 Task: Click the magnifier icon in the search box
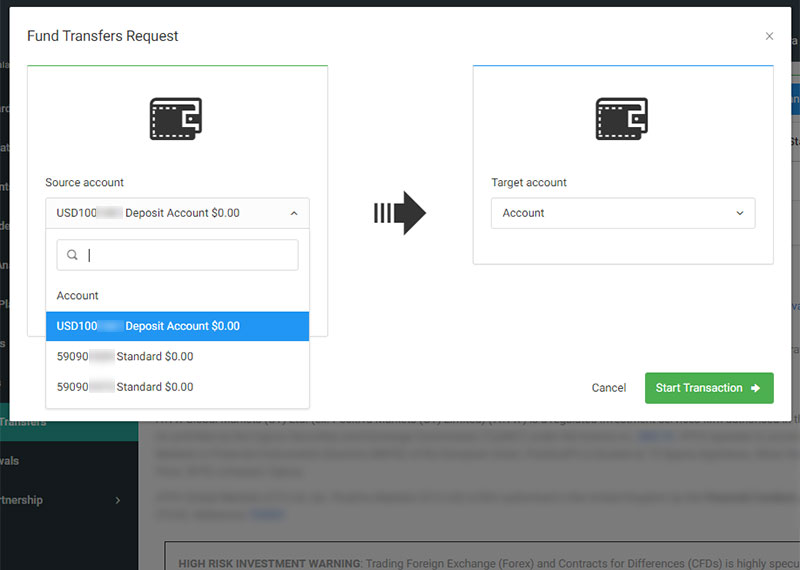[73, 255]
